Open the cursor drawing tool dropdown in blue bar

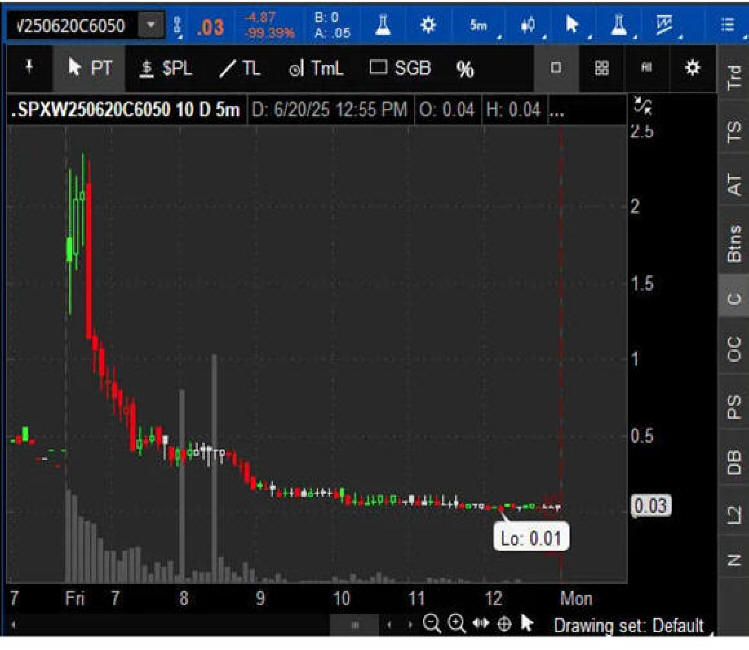572,25
